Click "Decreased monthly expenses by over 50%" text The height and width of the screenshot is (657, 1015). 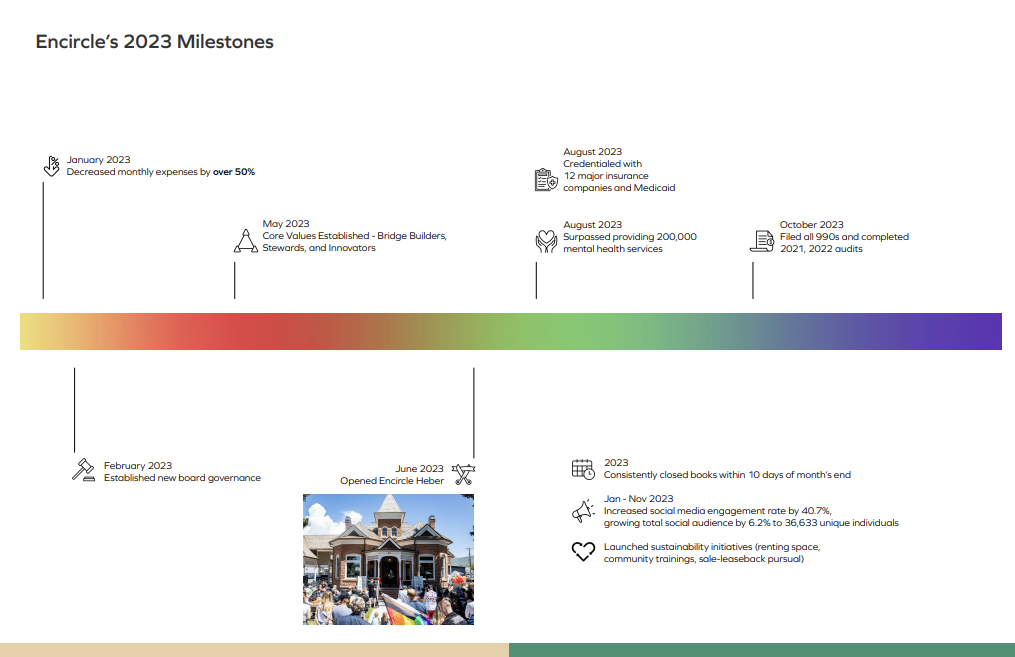click(x=161, y=172)
